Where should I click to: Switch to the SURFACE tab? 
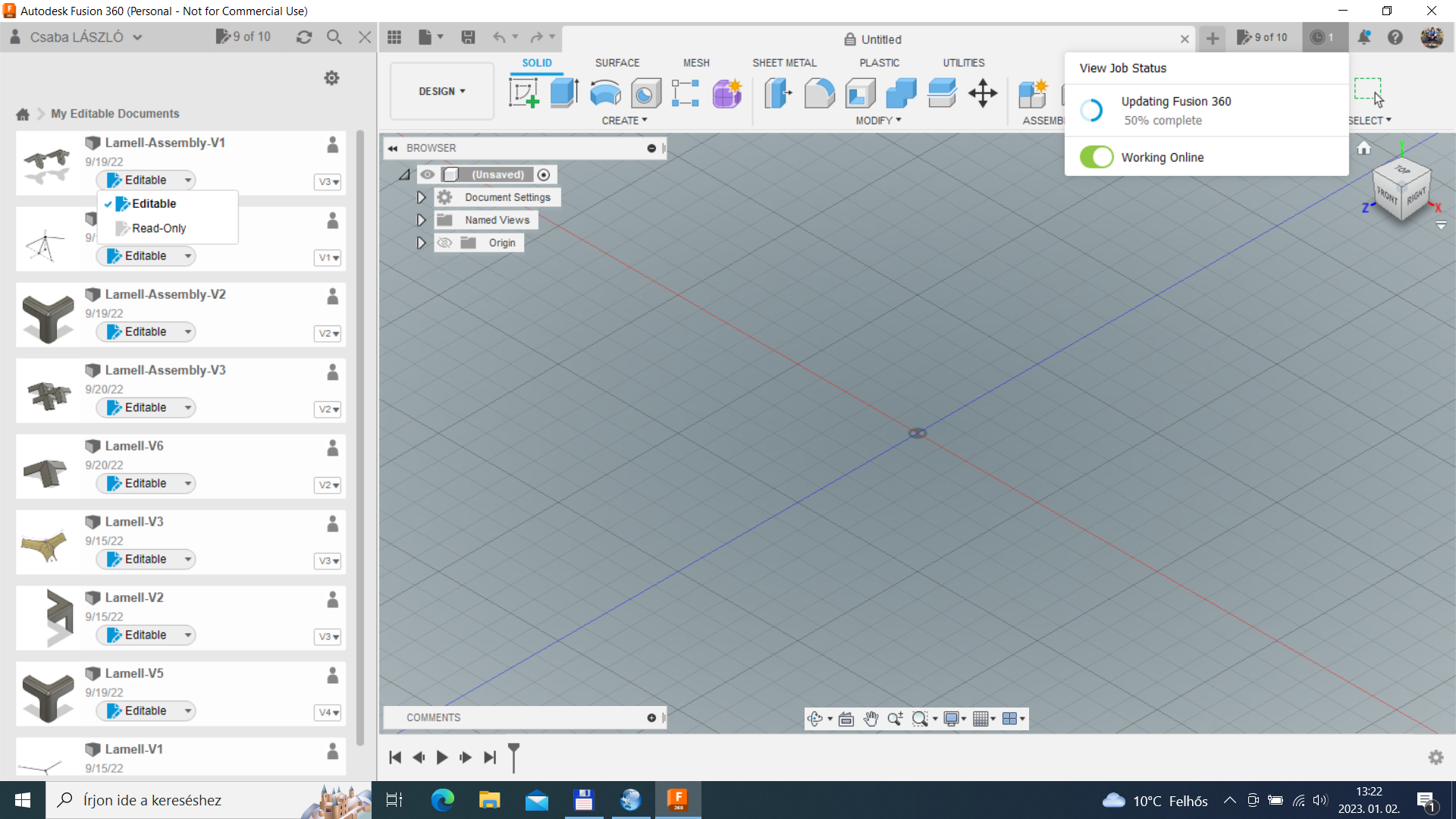617,63
